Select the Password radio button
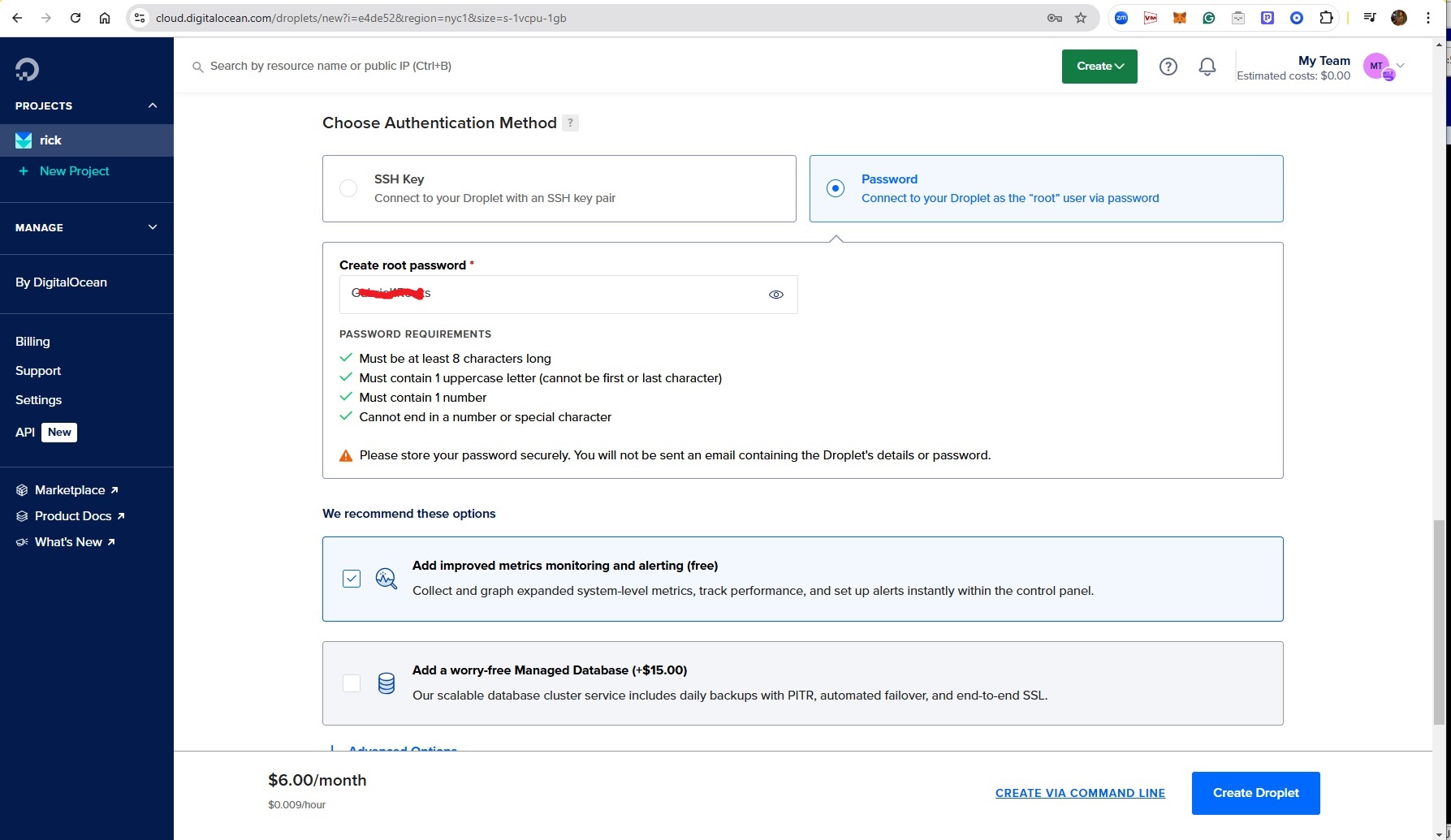This screenshot has height=840, width=1451. 836,188
